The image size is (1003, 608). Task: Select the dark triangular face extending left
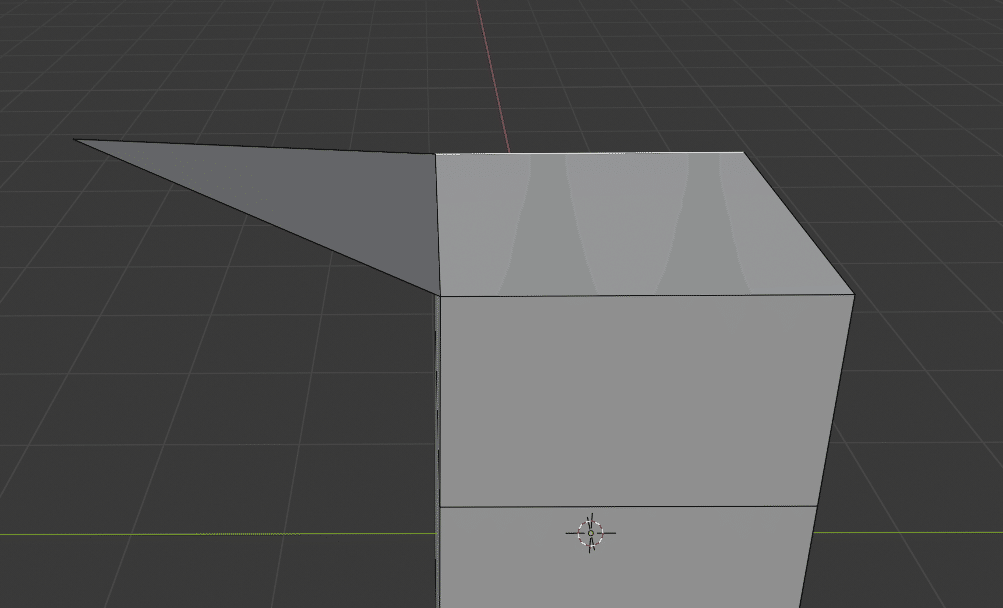317,195
